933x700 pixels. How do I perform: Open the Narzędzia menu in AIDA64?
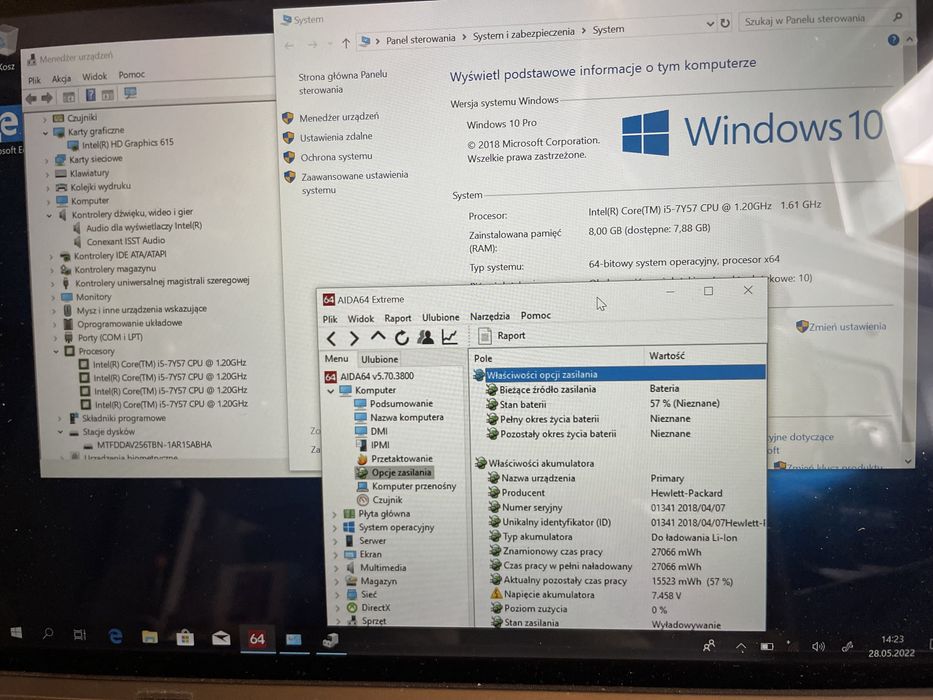[x=490, y=316]
